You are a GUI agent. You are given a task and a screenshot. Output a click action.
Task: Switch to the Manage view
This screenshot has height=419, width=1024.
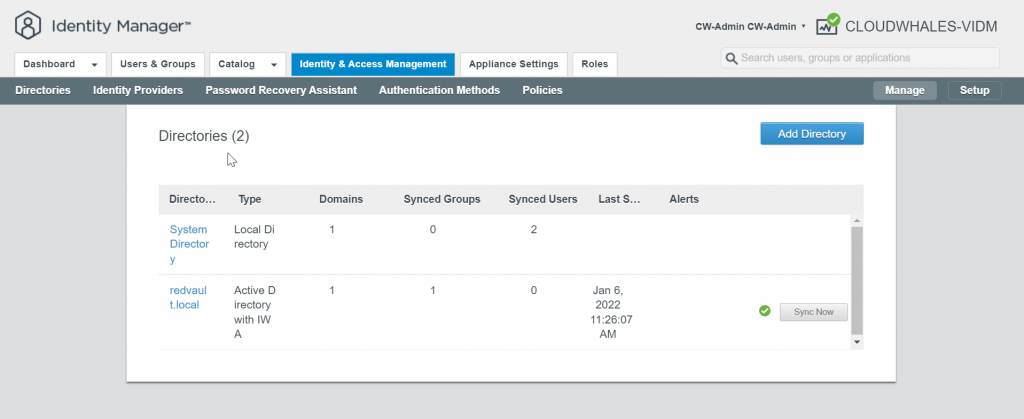click(904, 91)
